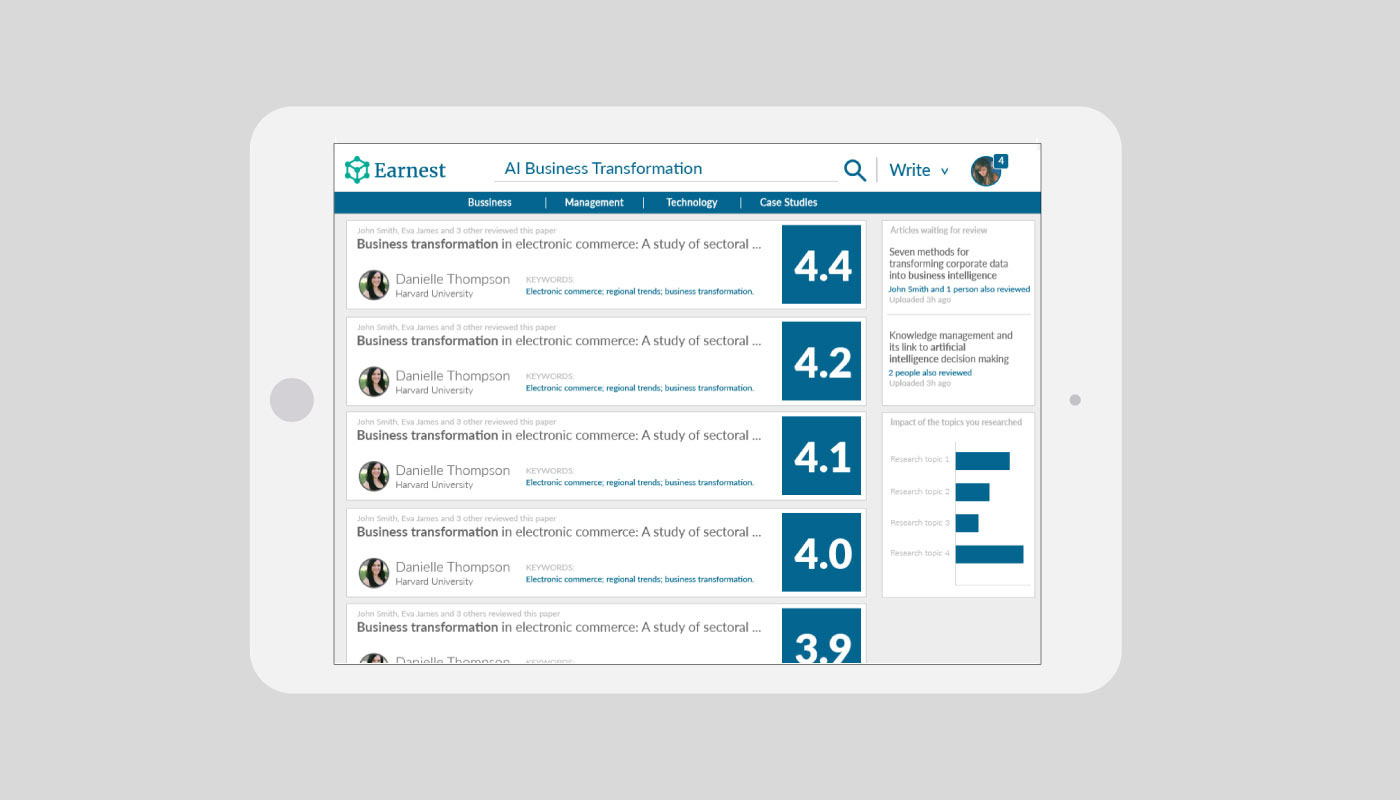The height and width of the screenshot is (800, 1400).
Task: Click the Research topic 2 bar in chart
Action: pyautogui.click(x=972, y=492)
